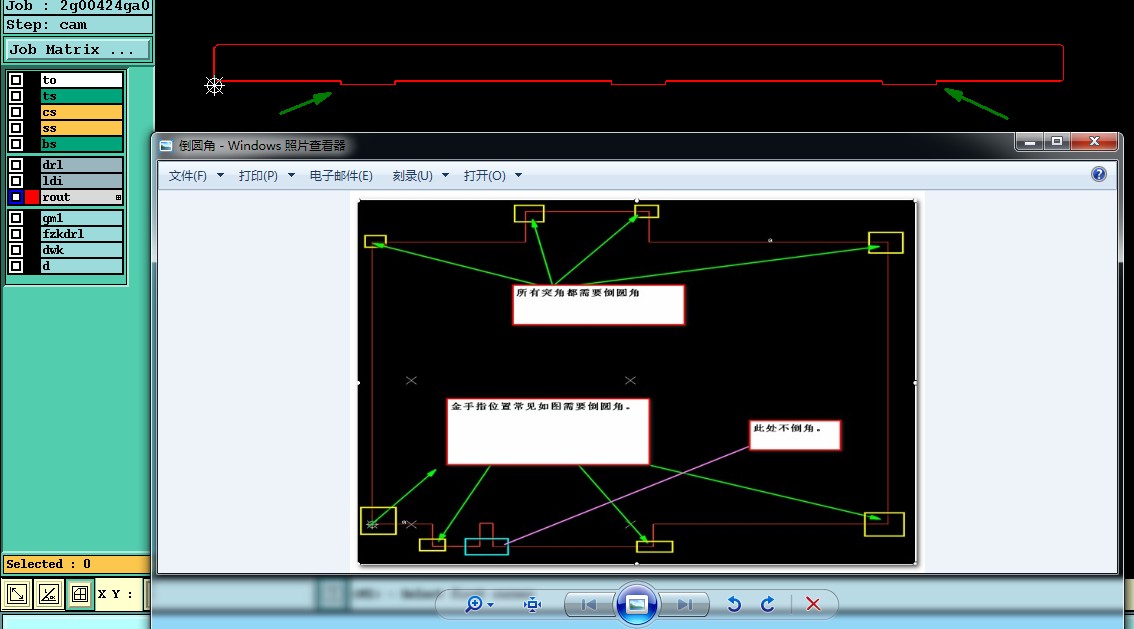
Task: Select the fzkdrl layer name
Action: [82, 234]
